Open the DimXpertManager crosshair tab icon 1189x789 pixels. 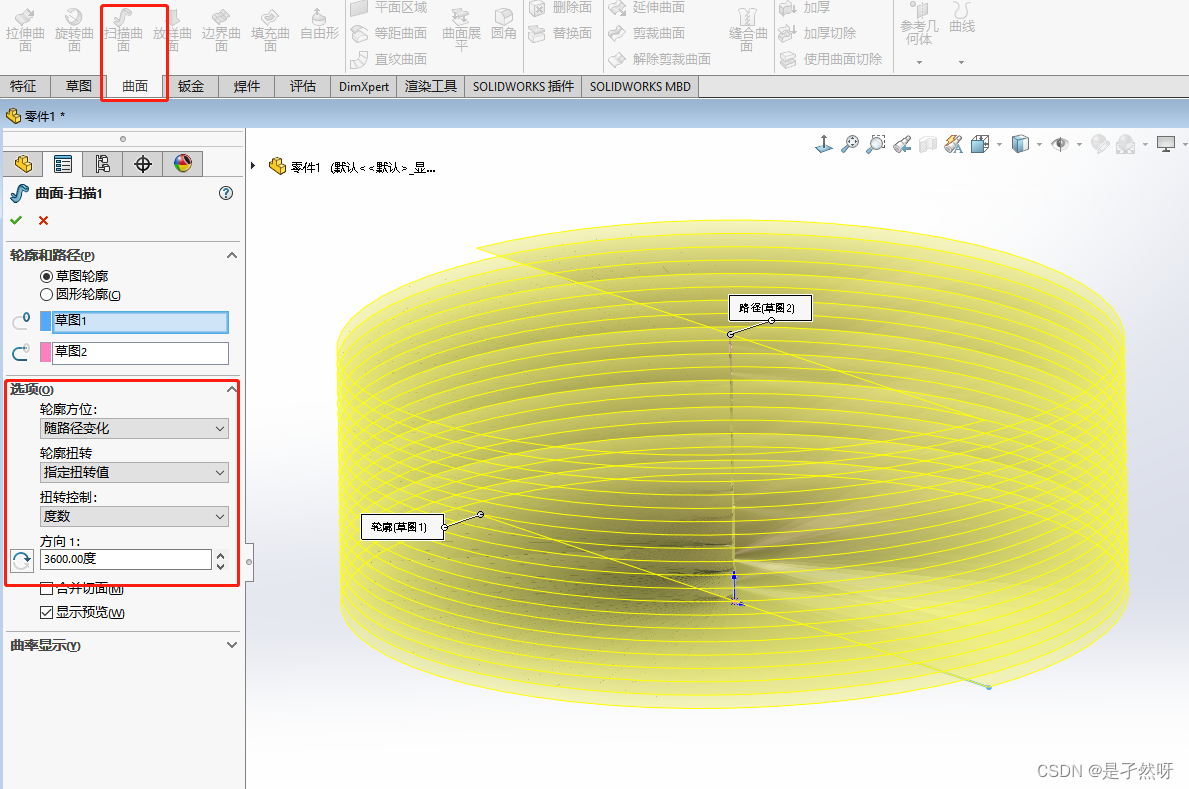[143, 164]
